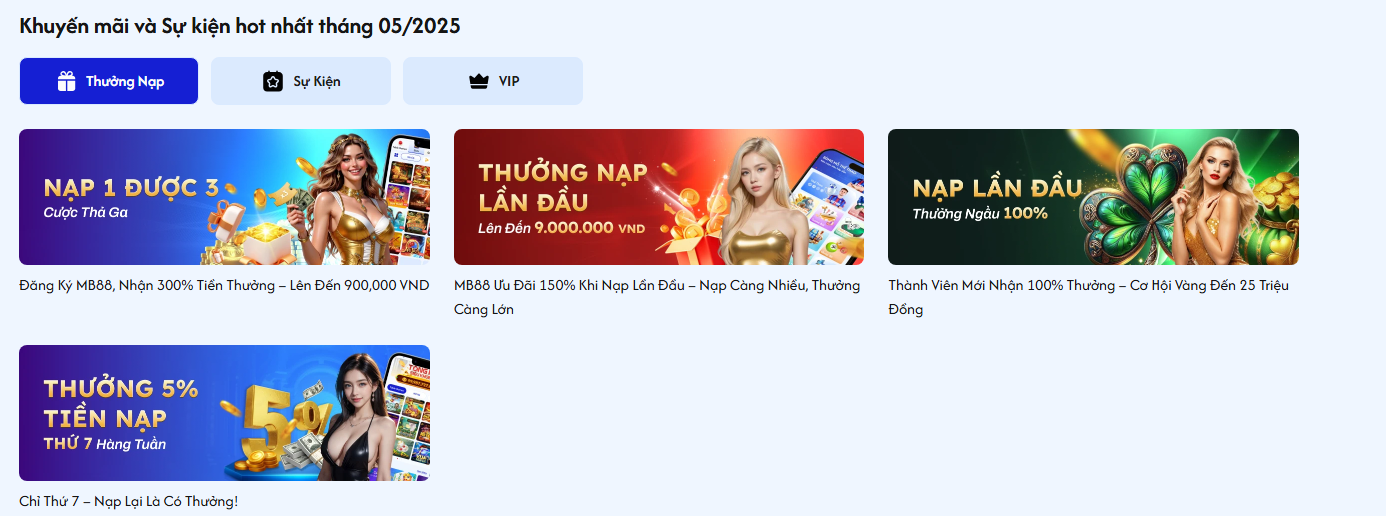Open the VIP tab
The image size is (1386, 516).
(493, 81)
